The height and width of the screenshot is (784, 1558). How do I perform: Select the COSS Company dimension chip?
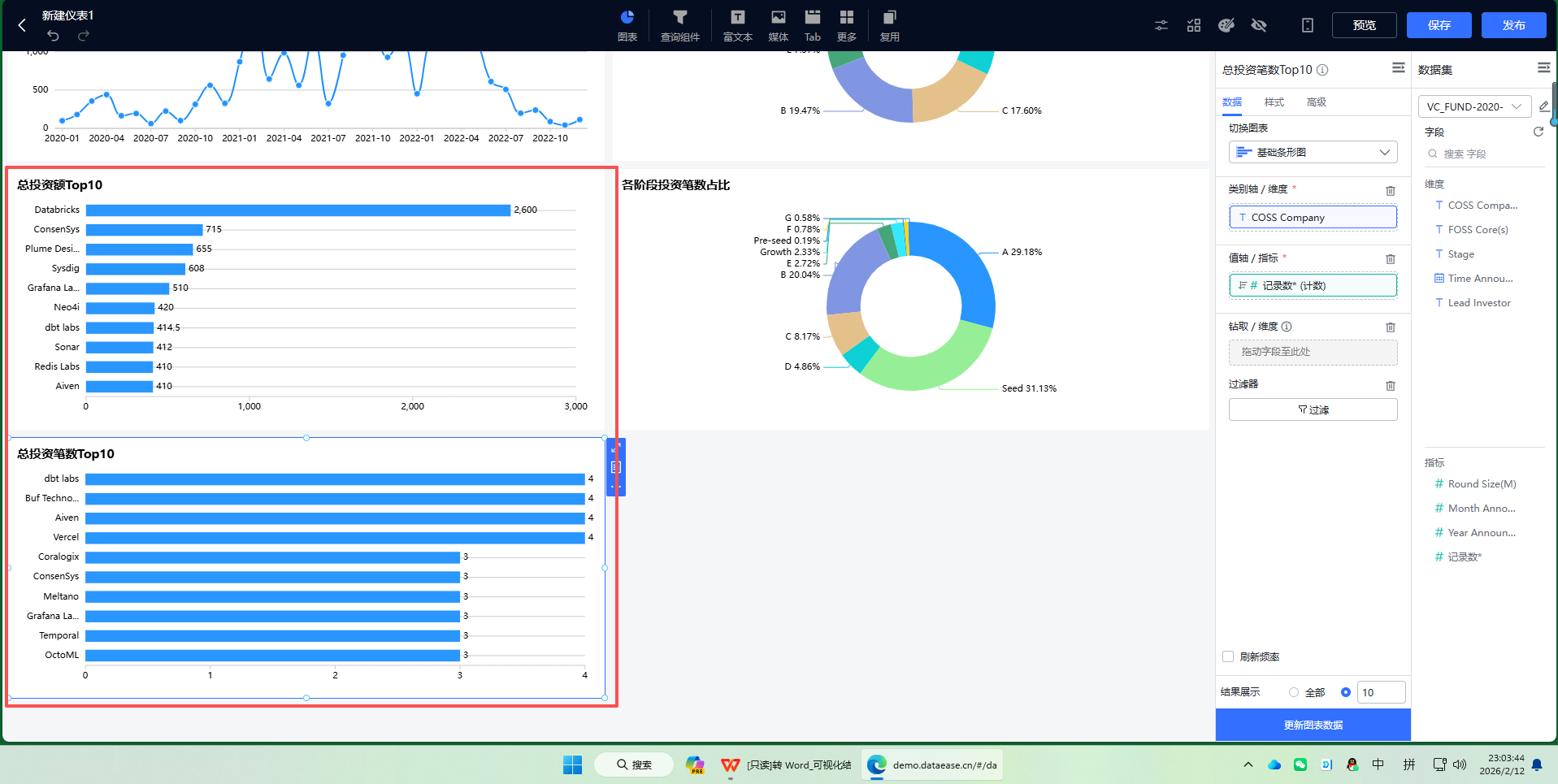[x=1313, y=217]
